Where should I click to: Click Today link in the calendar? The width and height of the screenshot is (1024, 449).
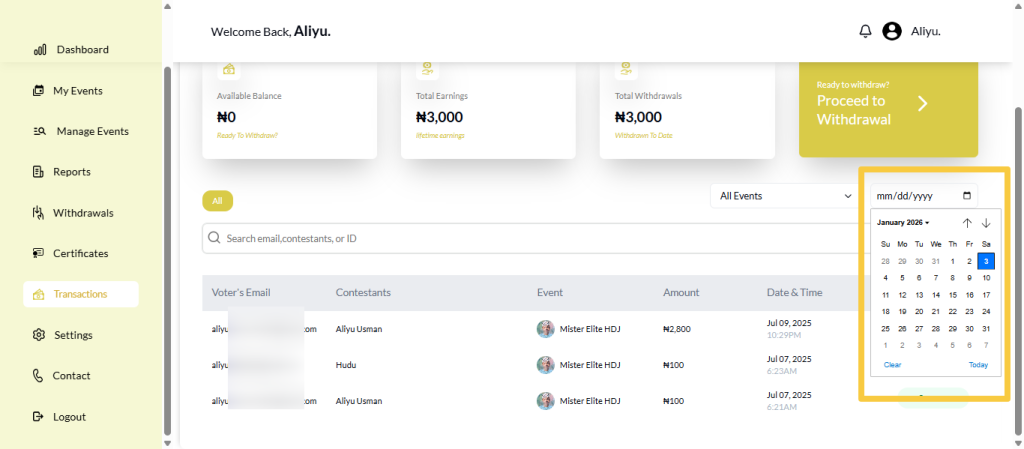[x=978, y=365]
